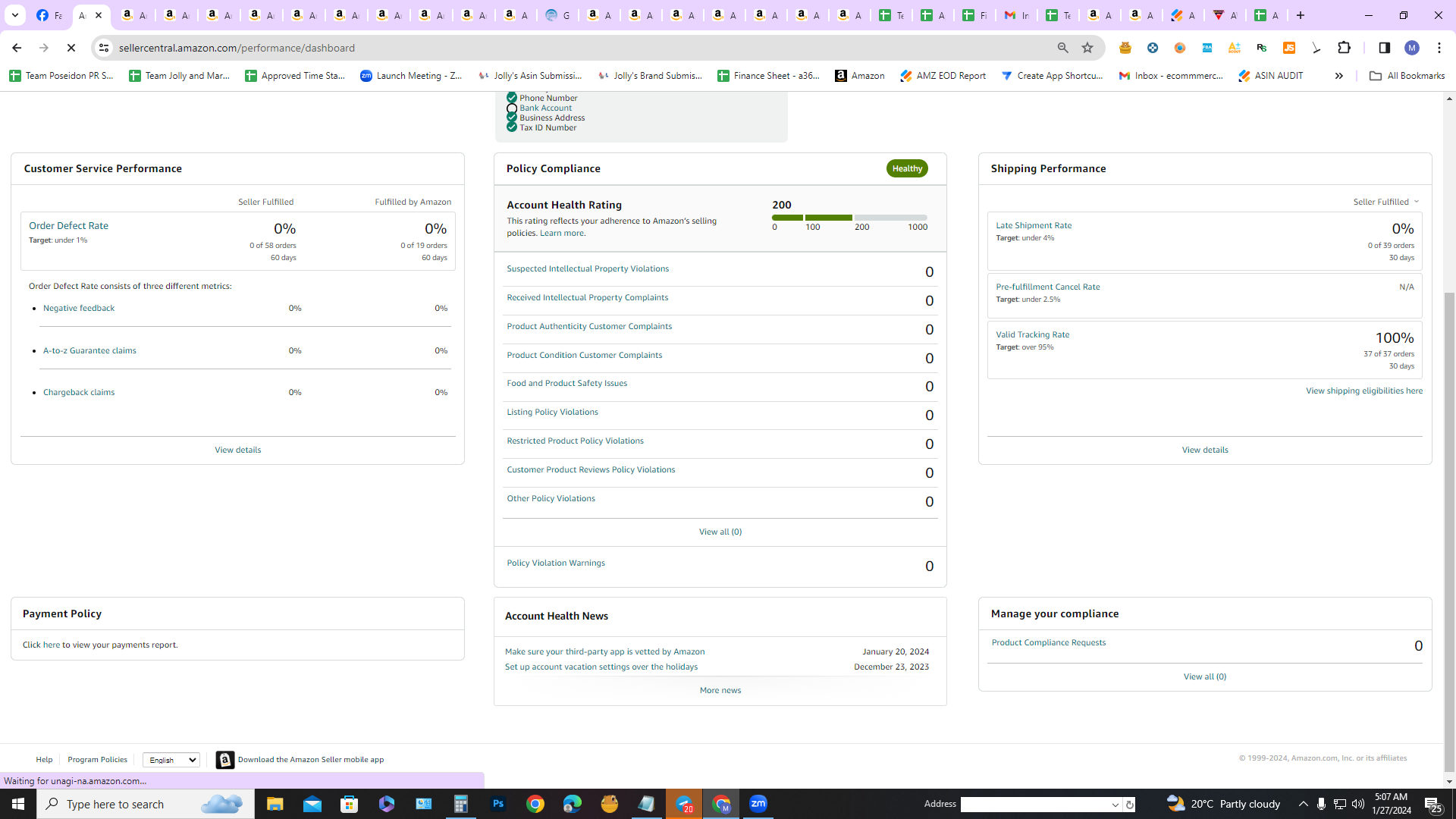Screen dimensions: 1456x819
Task: Open the Negative feedback link
Action: [79, 308]
